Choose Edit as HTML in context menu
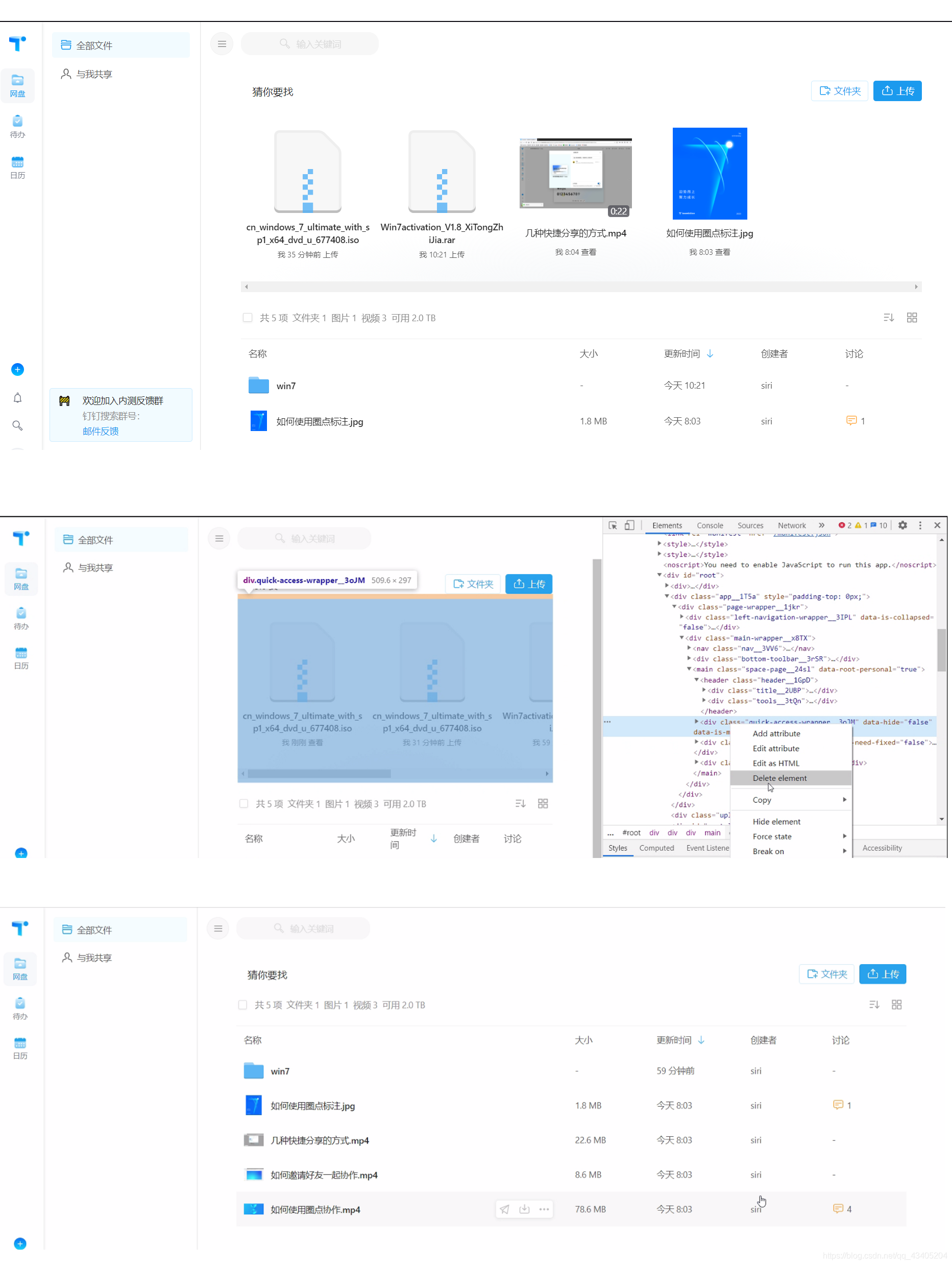952x1265 pixels. (791, 763)
